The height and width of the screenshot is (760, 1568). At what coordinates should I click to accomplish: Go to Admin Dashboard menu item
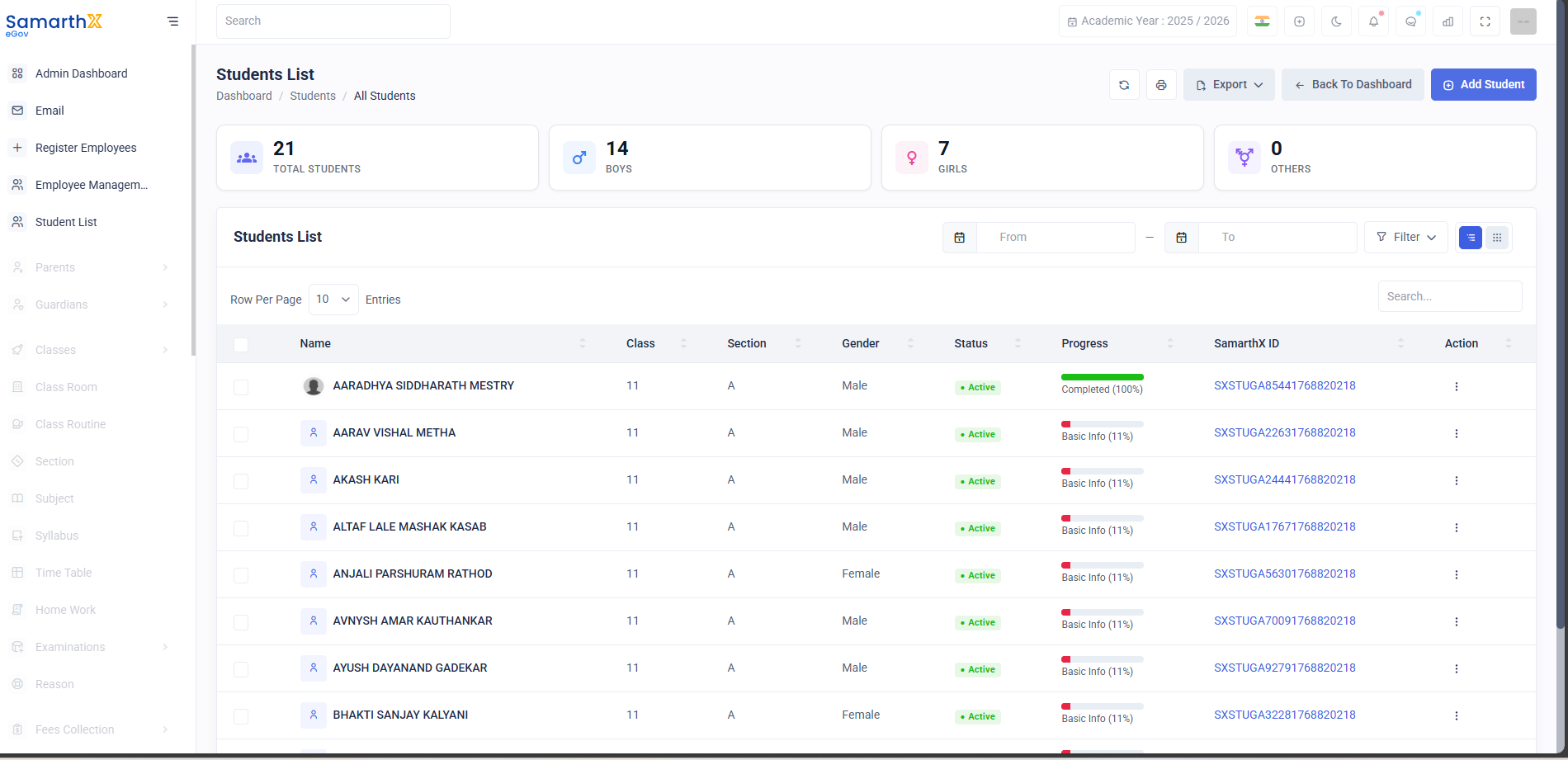81,73
